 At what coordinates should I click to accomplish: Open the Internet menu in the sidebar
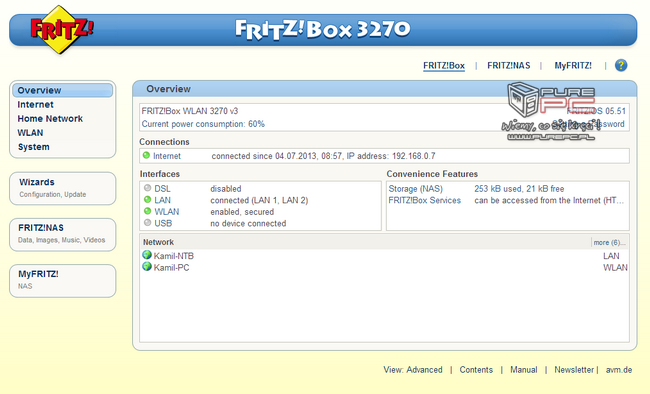tap(35, 105)
